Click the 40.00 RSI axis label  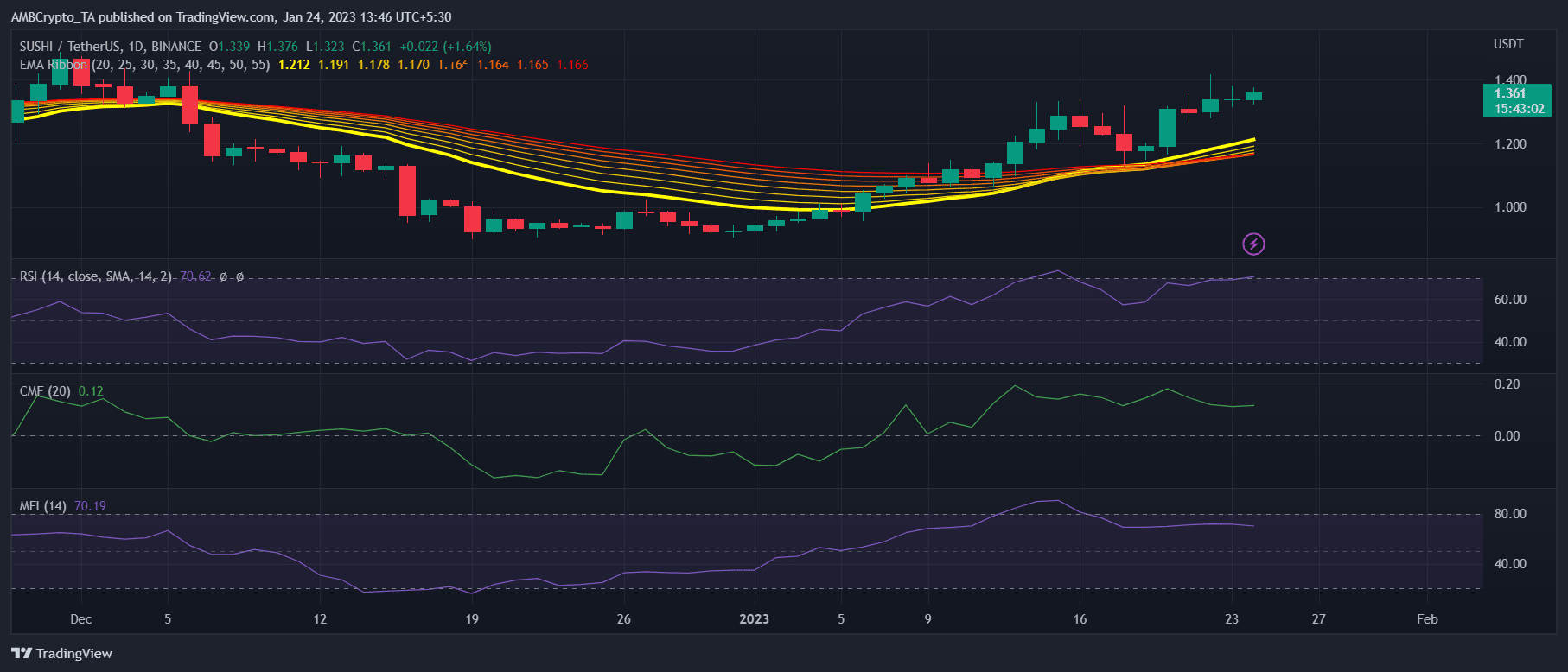(1511, 342)
